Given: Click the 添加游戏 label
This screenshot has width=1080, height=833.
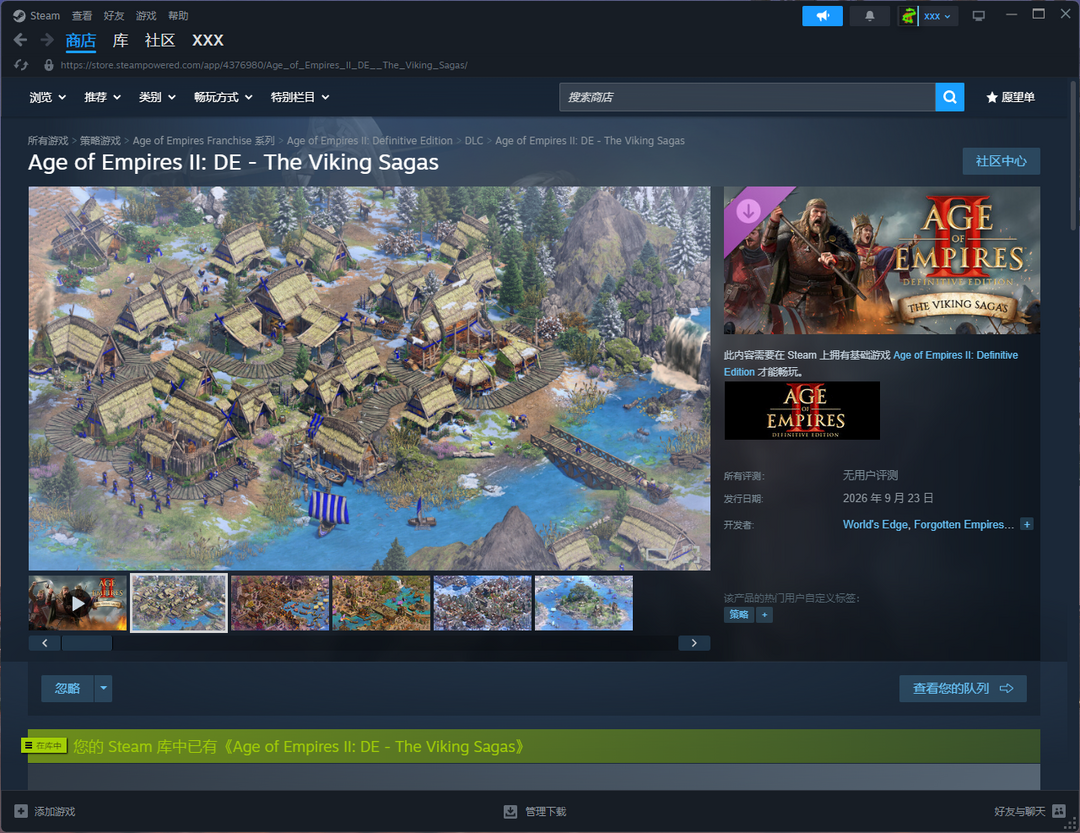Looking at the screenshot, I should coord(55,812).
